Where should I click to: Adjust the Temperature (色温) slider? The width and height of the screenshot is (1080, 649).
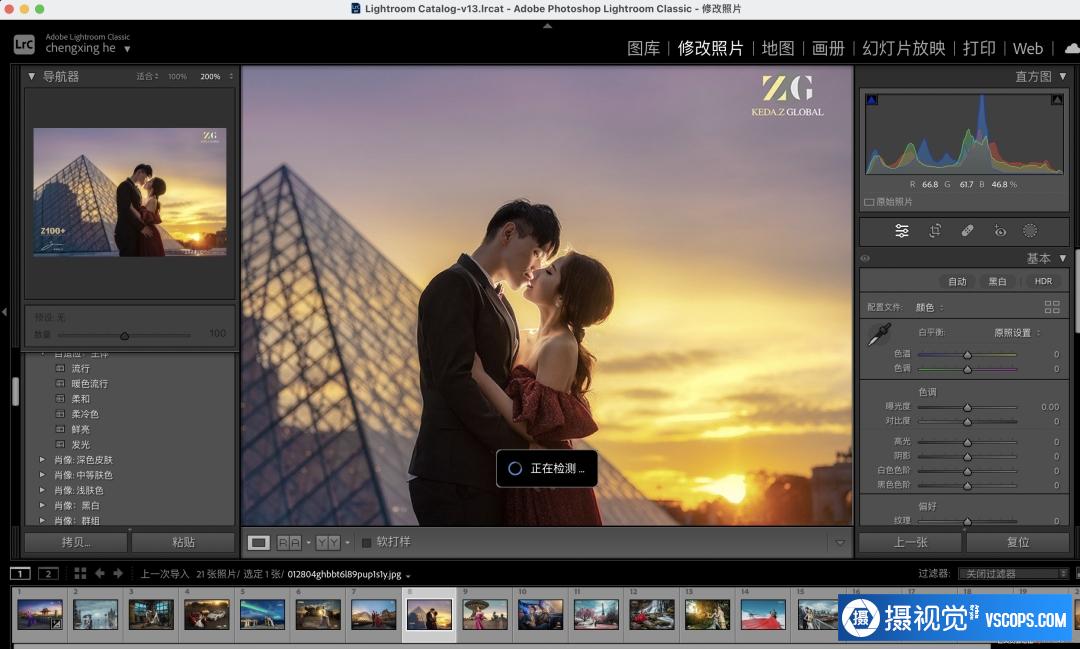point(967,354)
